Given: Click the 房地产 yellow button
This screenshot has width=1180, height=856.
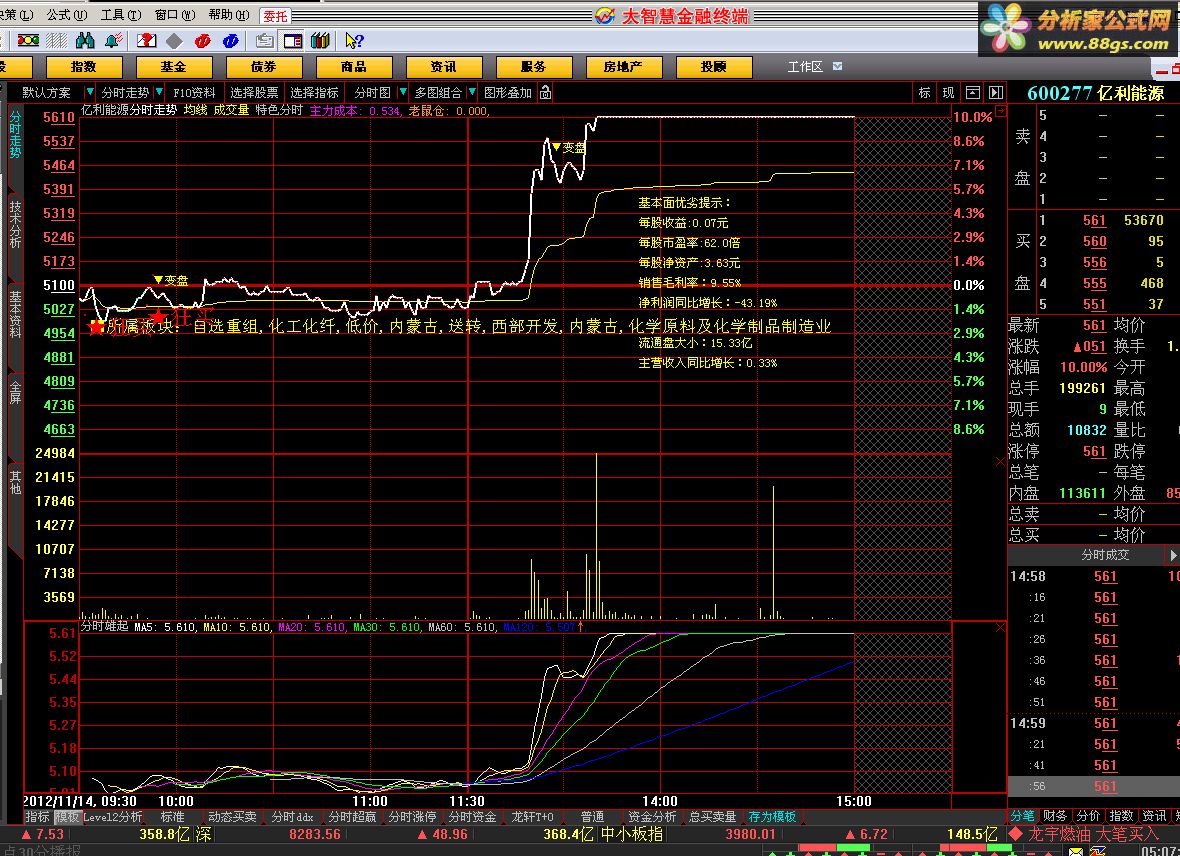Looking at the screenshot, I should tap(623, 67).
